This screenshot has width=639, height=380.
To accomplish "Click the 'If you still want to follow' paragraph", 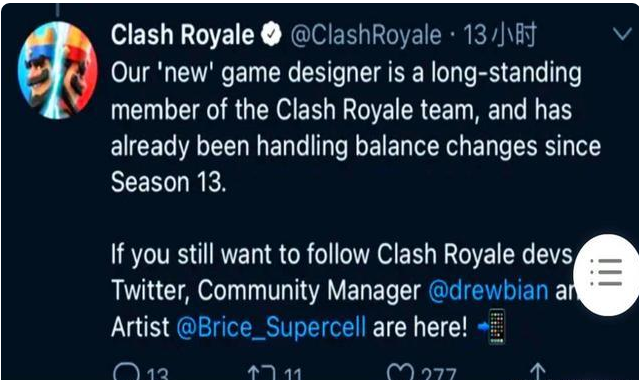I will pyautogui.click(x=342, y=290).
